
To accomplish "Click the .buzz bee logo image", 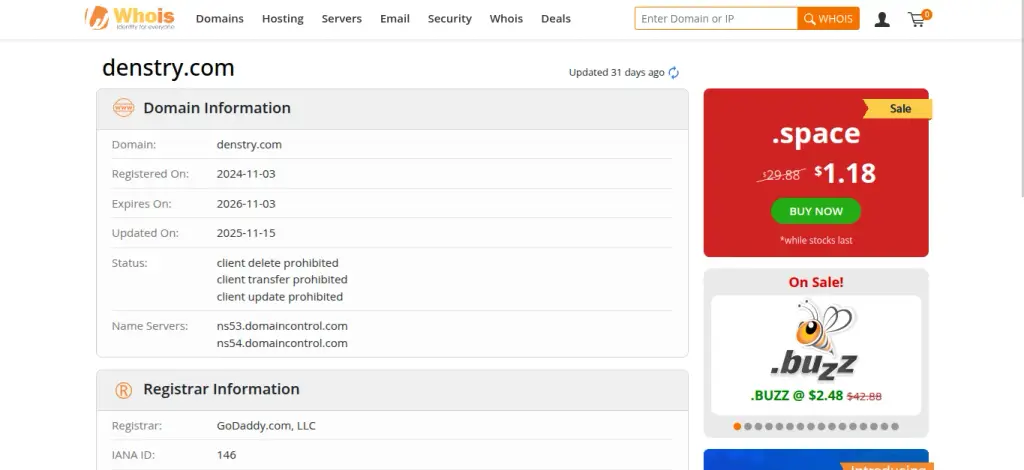I will [x=816, y=339].
